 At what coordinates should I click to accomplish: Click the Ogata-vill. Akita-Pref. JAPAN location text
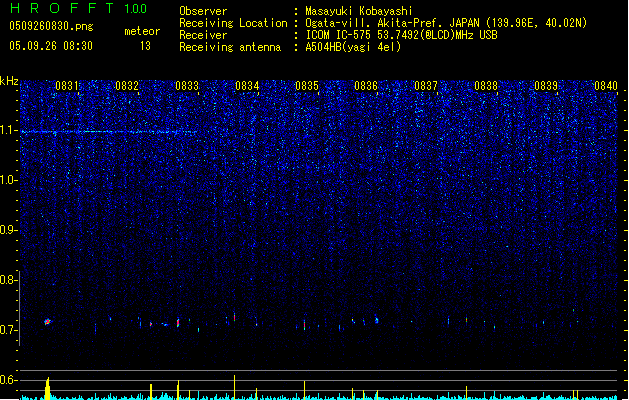click(446, 23)
